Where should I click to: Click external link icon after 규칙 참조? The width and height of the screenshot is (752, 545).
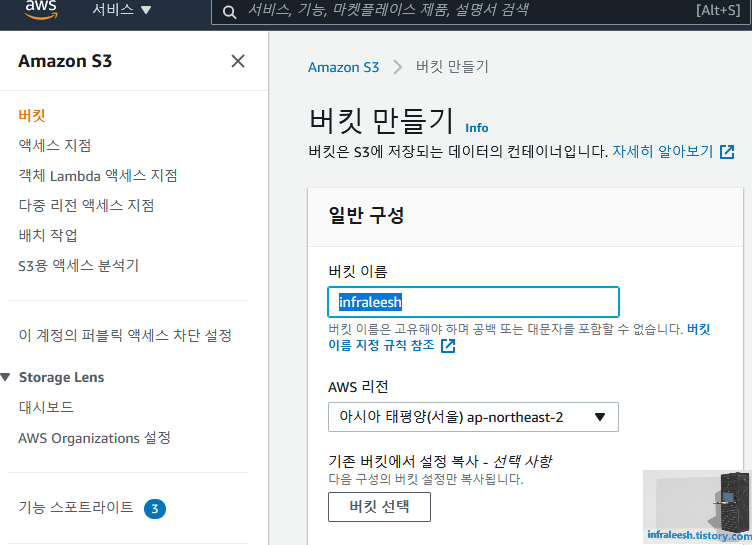tap(448, 345)
